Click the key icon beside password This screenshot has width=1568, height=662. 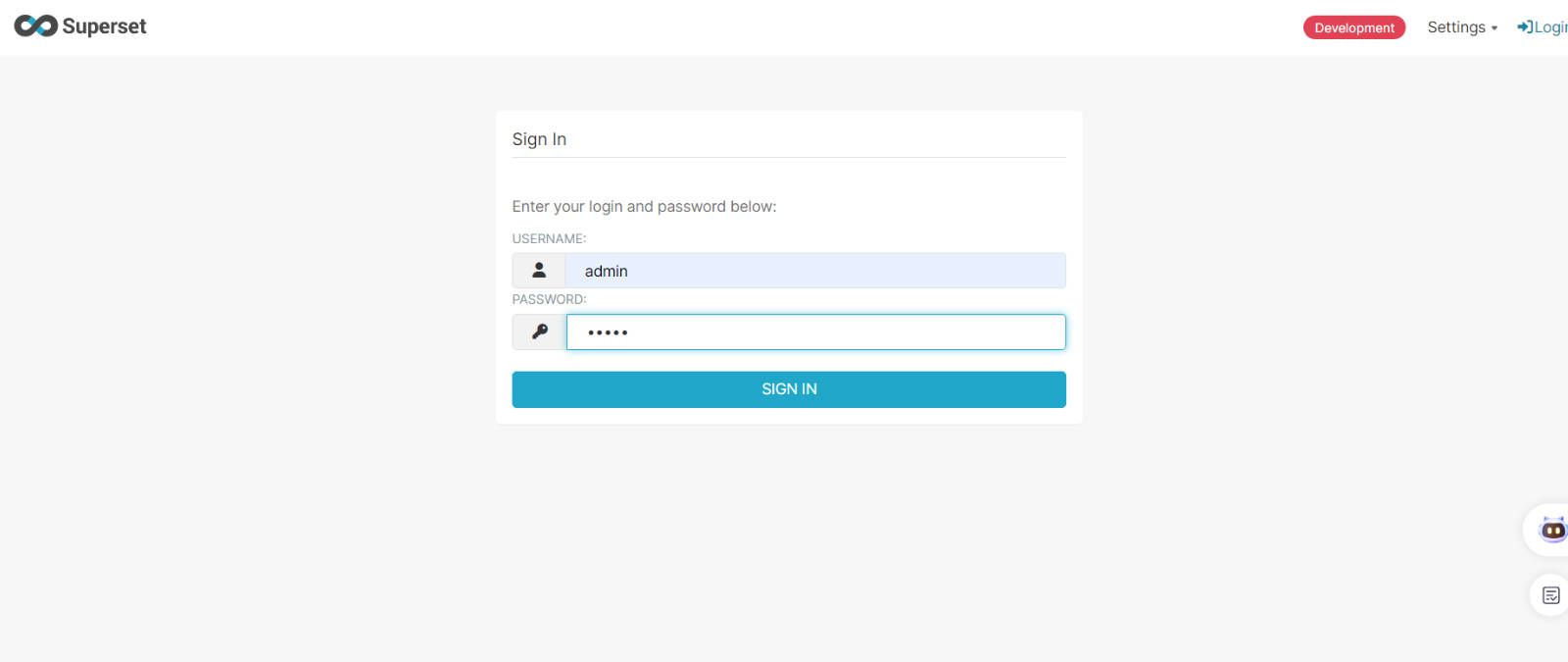click(540, 331)
